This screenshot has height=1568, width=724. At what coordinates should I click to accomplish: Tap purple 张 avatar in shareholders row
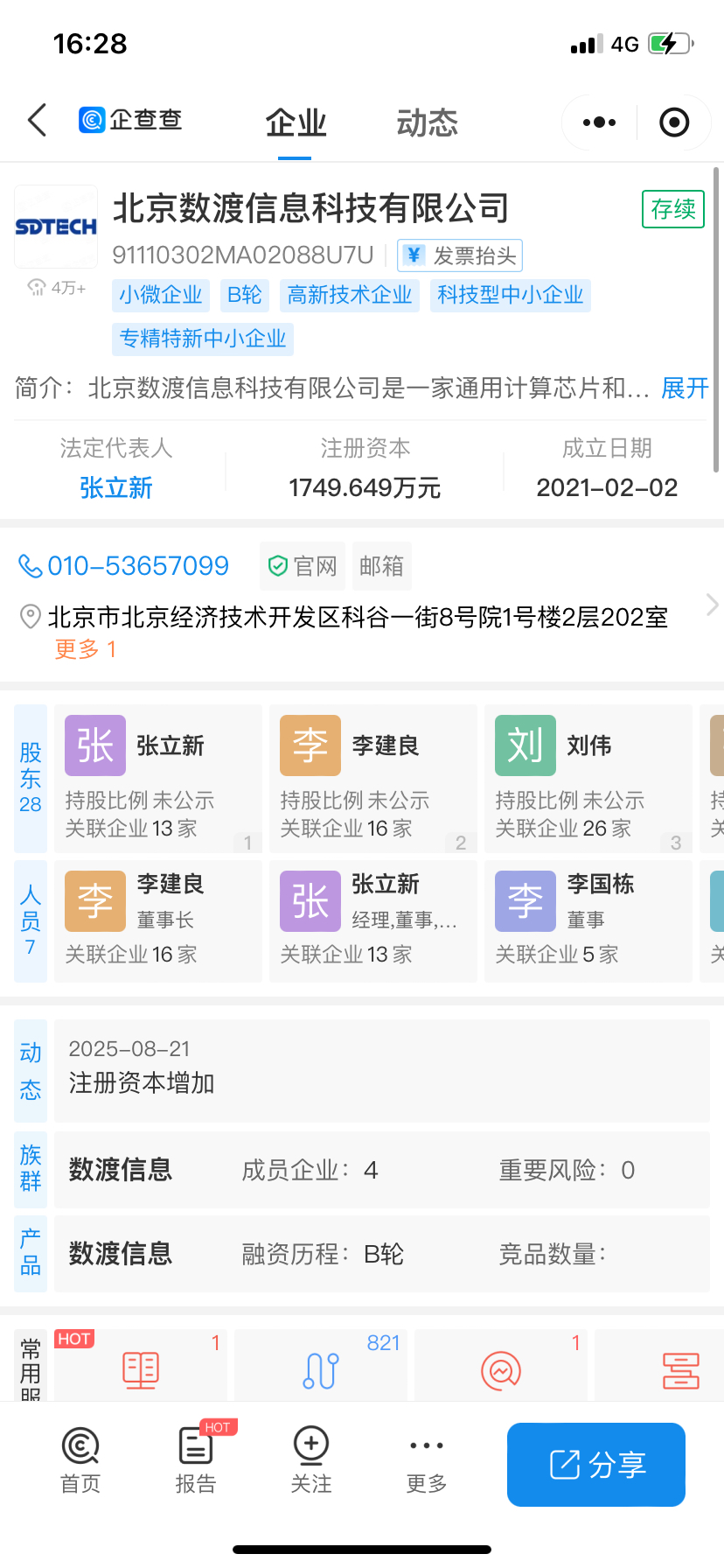point(95,745)
